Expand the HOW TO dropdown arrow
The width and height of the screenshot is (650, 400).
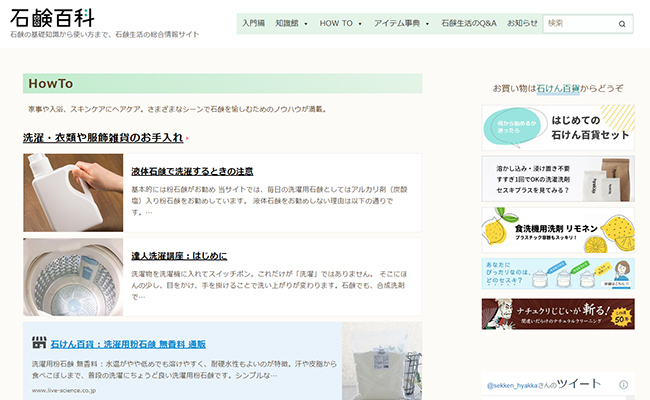coord(360,24)
